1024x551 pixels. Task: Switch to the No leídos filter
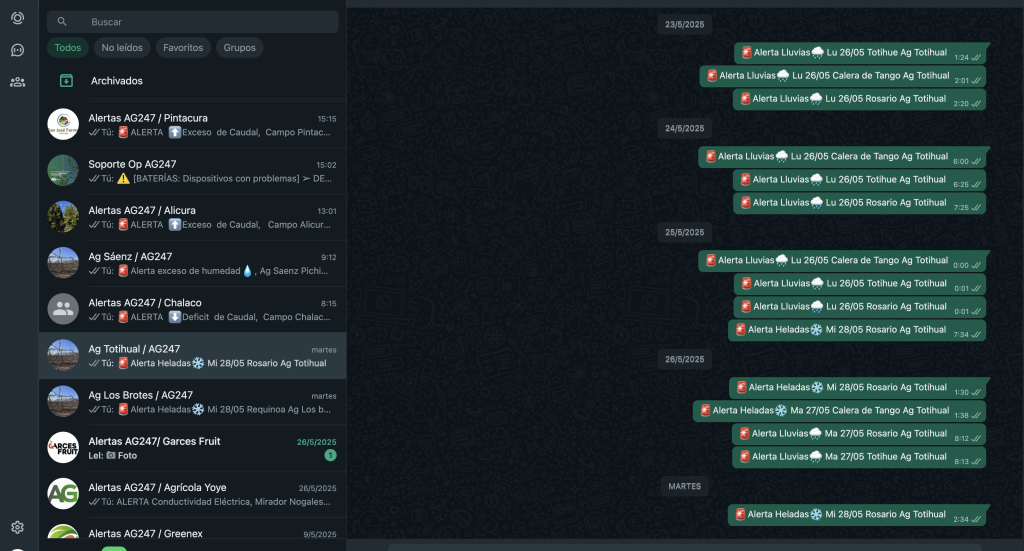click(x=122, y=47)
